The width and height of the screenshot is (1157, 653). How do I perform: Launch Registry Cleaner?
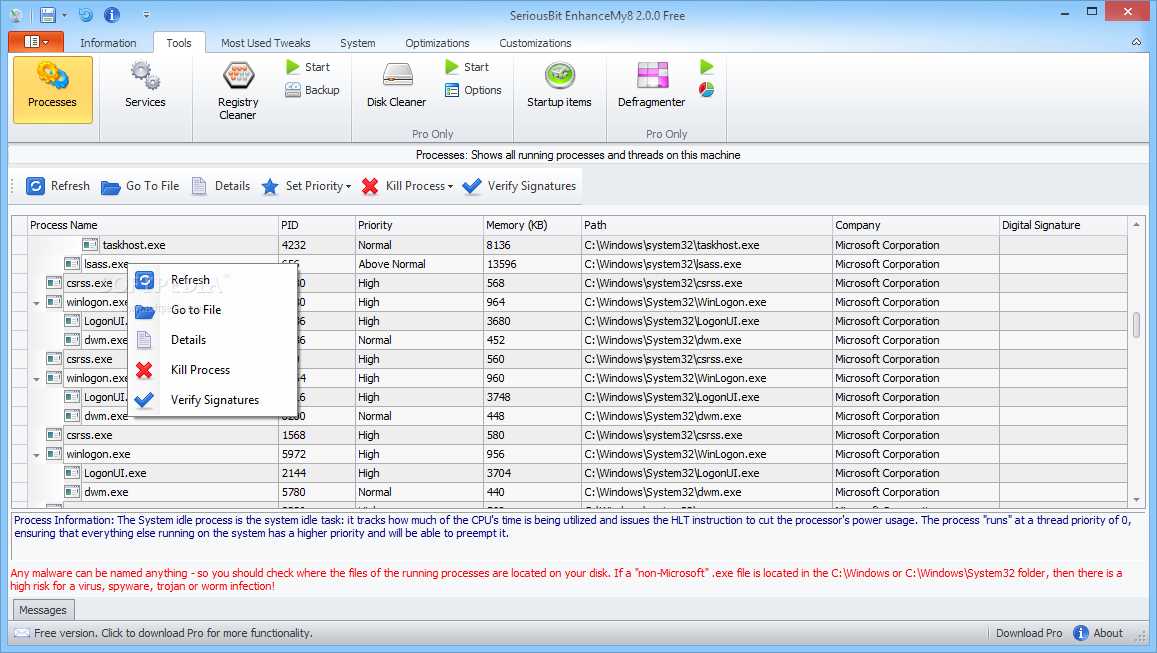(238, 91)
